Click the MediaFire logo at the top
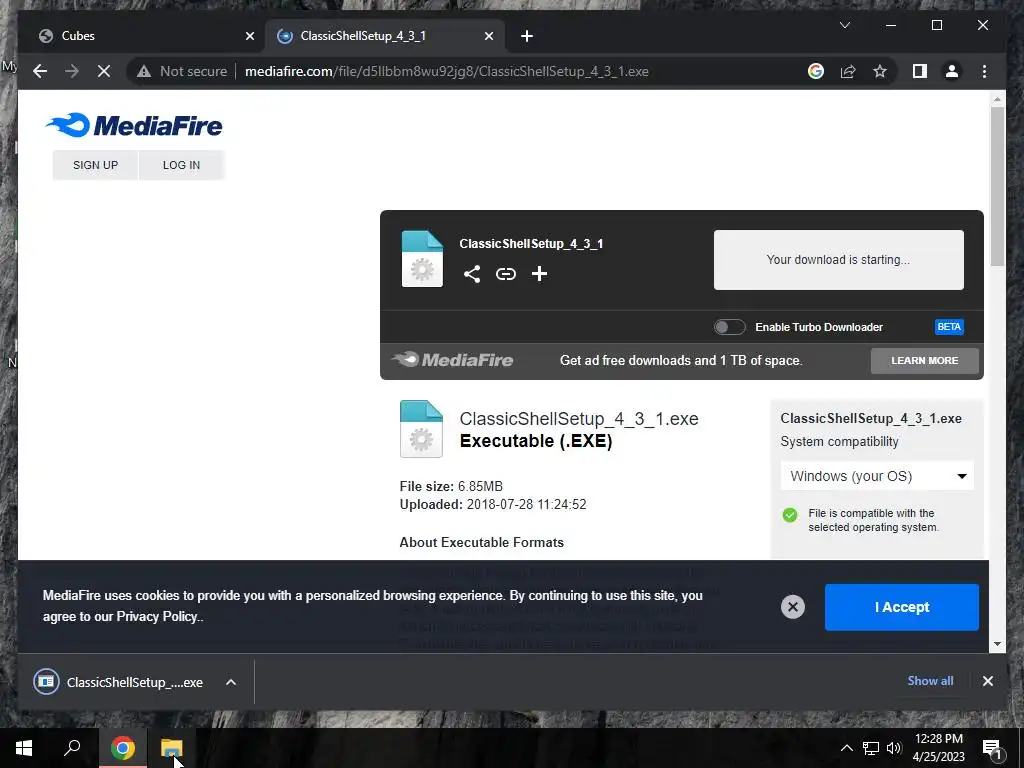 (x=134, y=125)
